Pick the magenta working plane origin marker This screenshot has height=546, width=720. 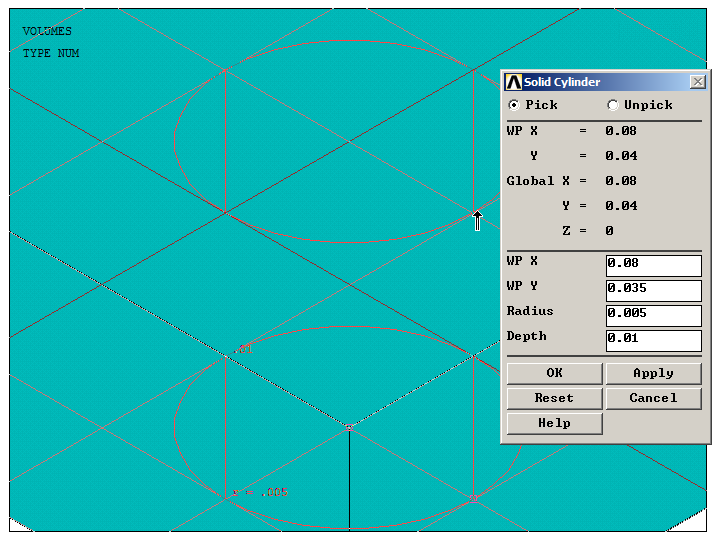click(x=349, y=428)
